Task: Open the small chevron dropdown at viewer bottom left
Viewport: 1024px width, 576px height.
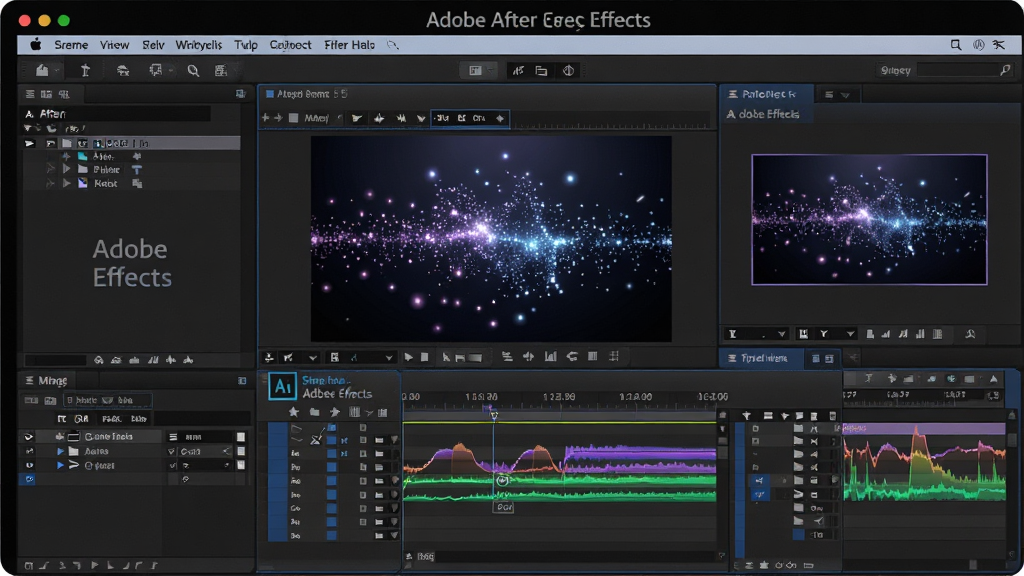Action: pos(313,358)
